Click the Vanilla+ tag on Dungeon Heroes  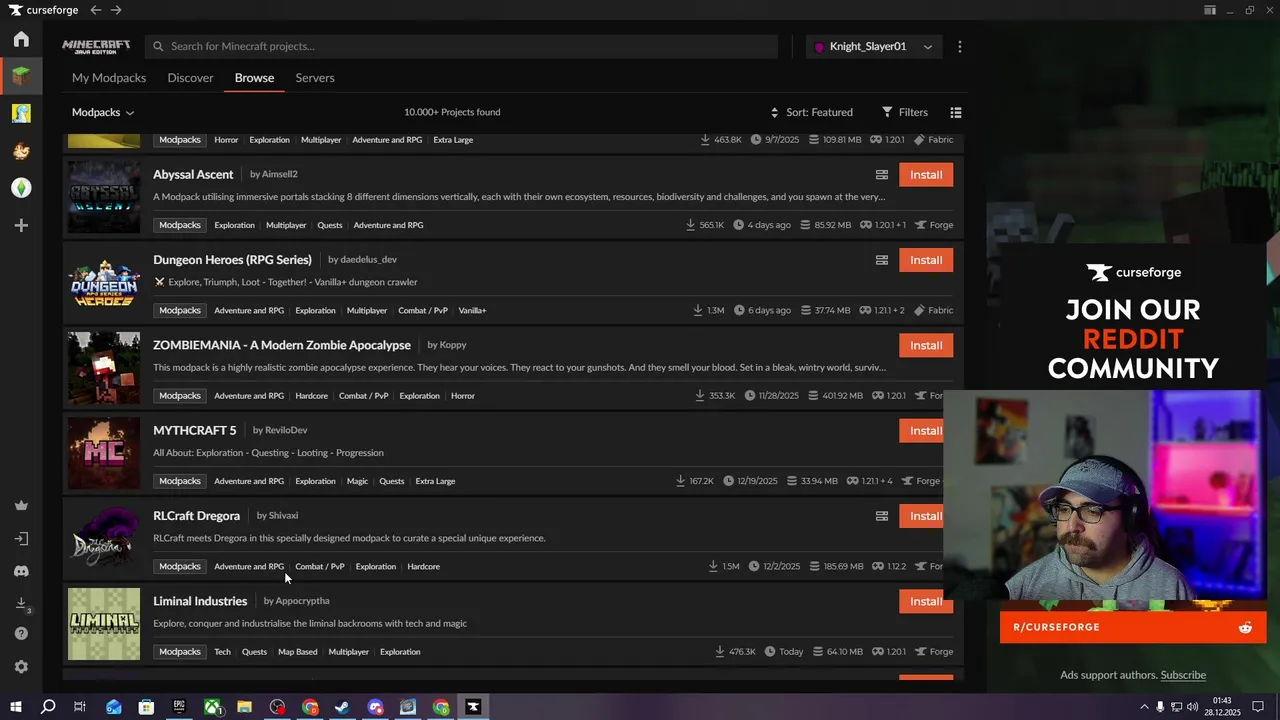(x=472, y=310)
